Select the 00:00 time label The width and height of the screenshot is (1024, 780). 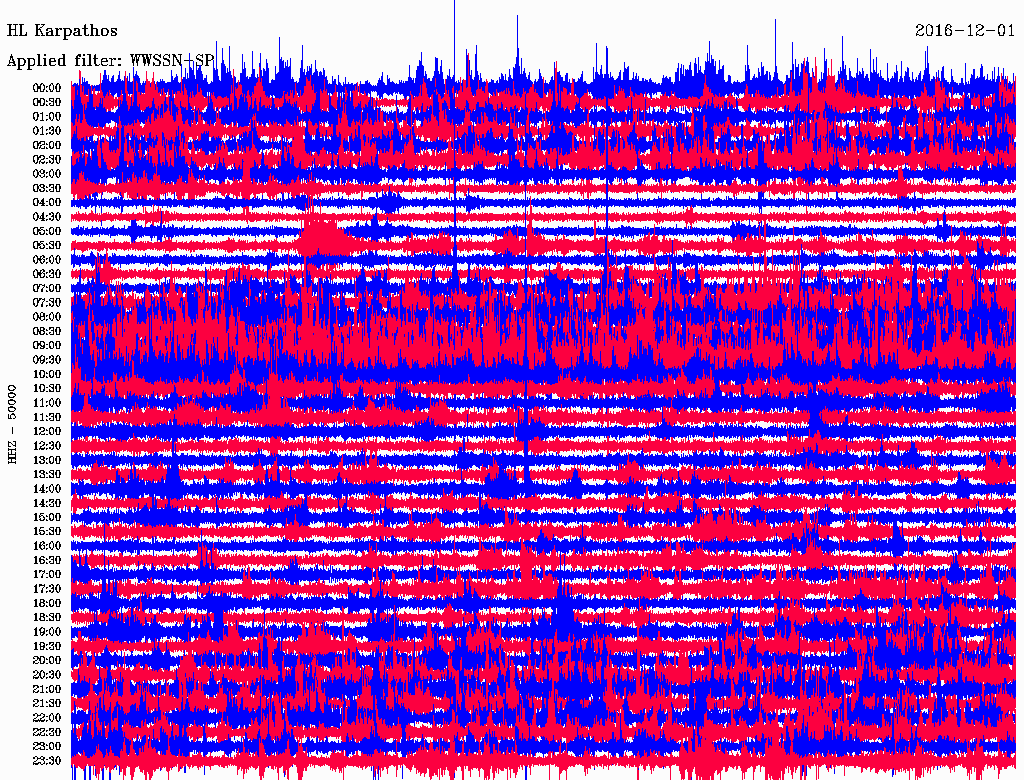pyautogui.click(x=47, y=88)
